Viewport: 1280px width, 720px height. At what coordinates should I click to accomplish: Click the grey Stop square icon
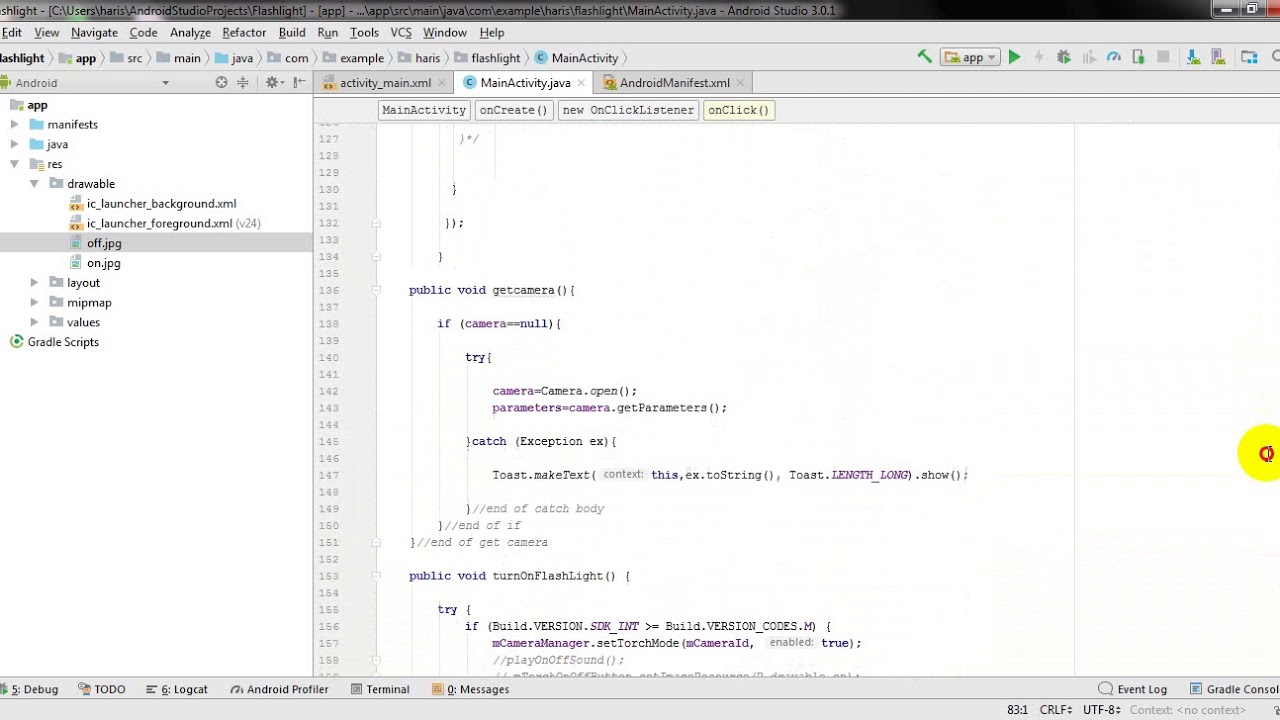pyautogui.click(x=1163, y=58)
